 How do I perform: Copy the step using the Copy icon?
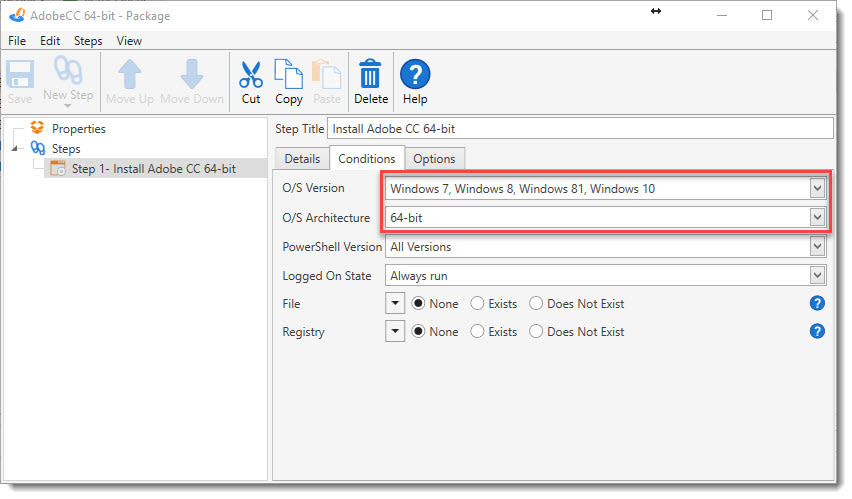(x=289, y=74)
